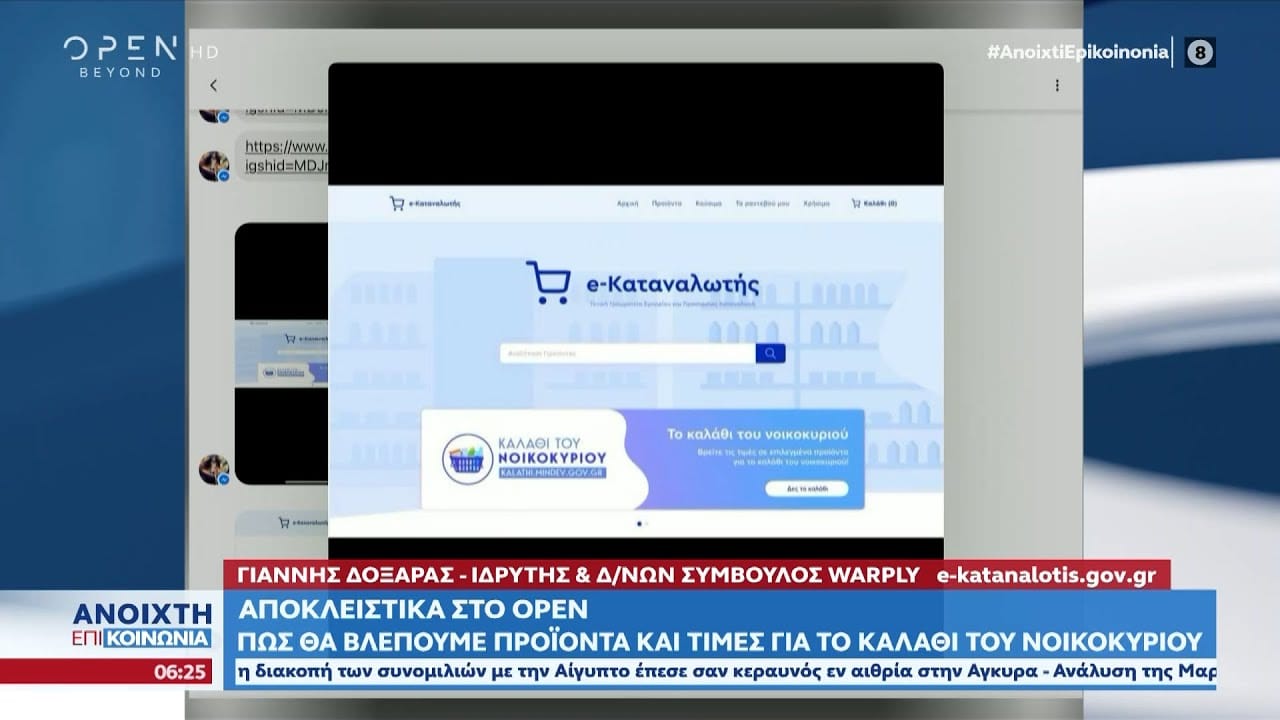This screenshot has height=720, width=1280.
Task: Click the large shopping cart hero logo
Action: coord(547,283)
